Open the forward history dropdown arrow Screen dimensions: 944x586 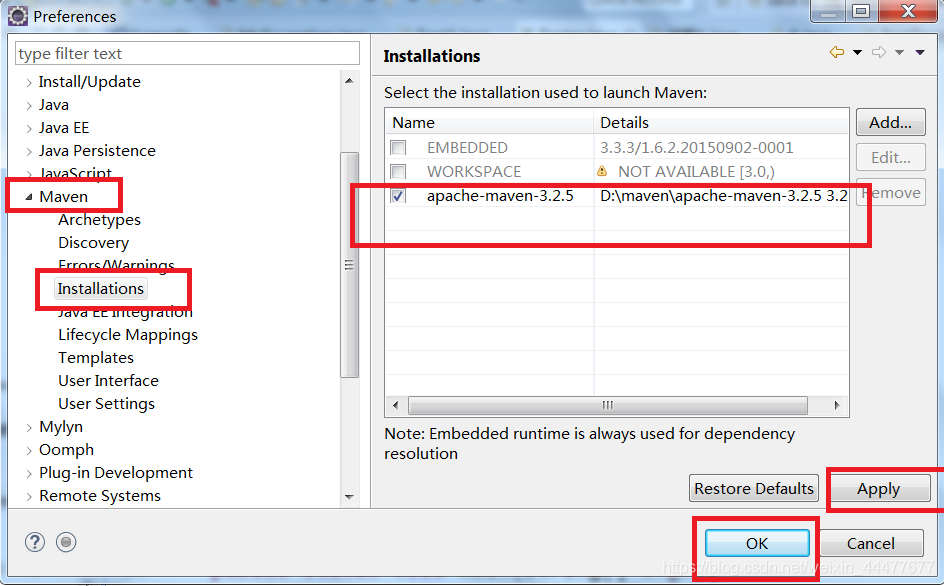899,53
